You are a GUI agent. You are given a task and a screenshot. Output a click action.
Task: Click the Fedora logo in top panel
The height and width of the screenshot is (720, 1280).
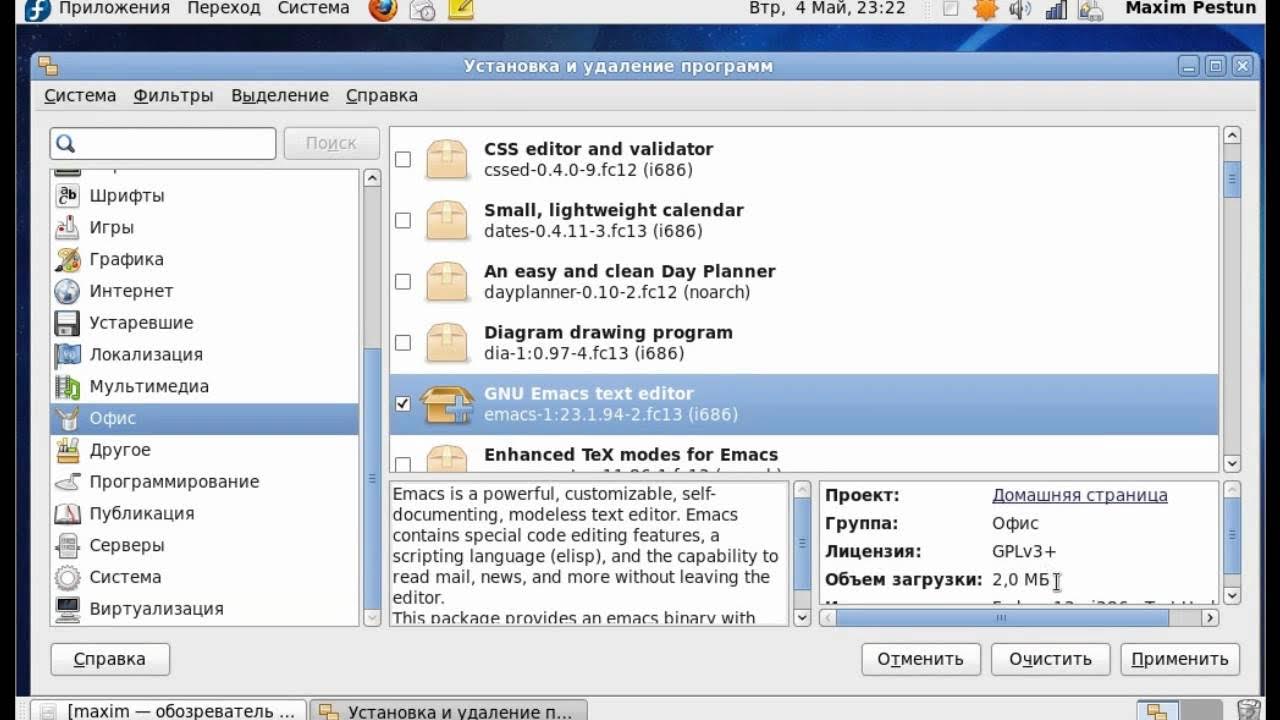(37, 9)
